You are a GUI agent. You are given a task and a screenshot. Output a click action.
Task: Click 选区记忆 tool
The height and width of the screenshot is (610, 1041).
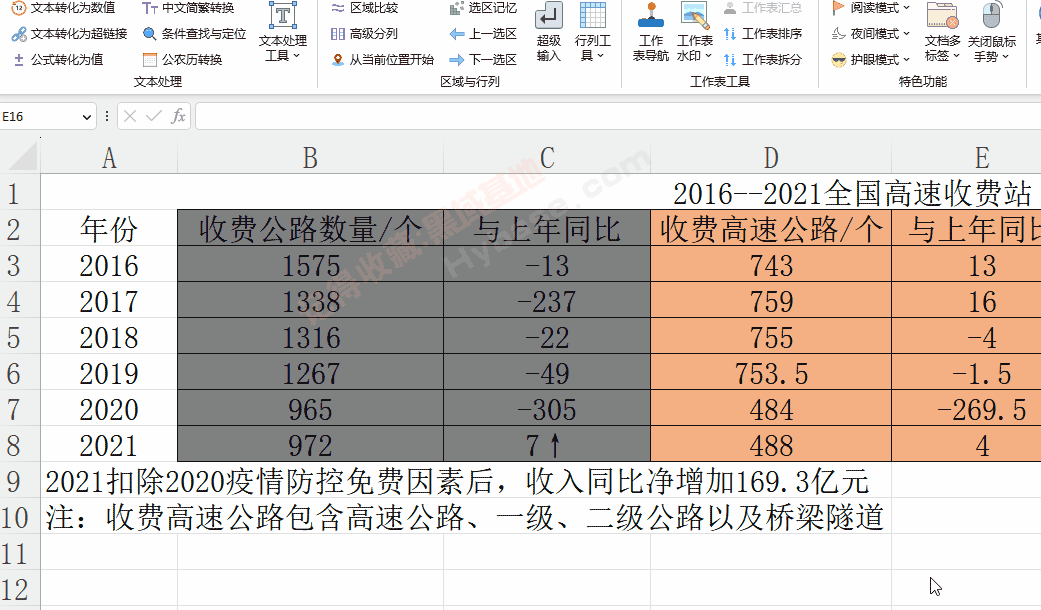pos(483,8)
